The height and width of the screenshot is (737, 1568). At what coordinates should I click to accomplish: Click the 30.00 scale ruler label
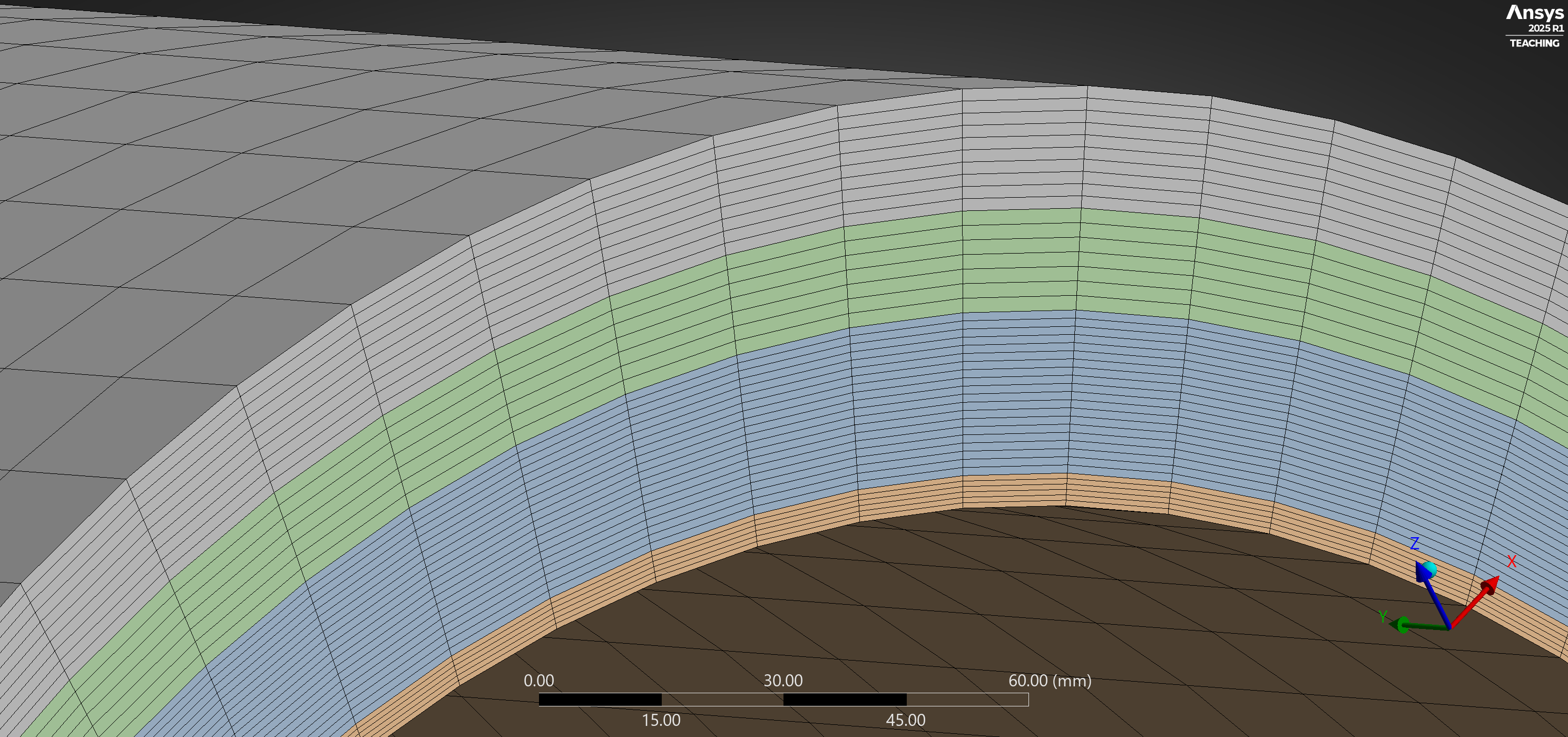(783, 681)
